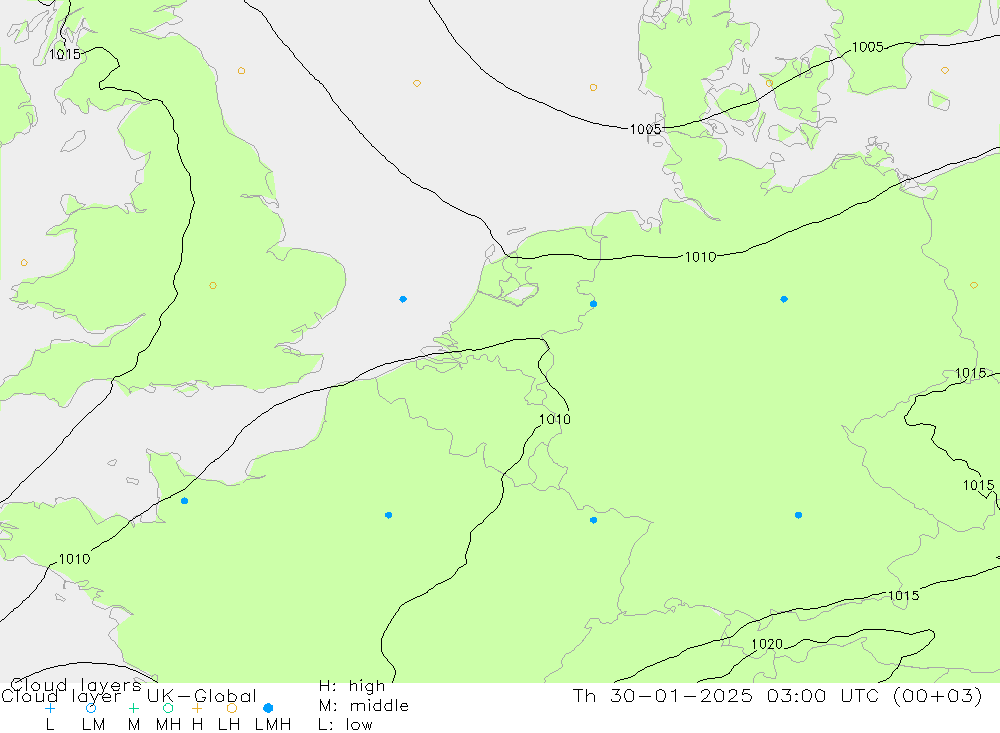This screenshot has width=1000, height=733.
Task: Click the blue plus L legend symbol
Action: pyautogui.click(x=50, y=708)
